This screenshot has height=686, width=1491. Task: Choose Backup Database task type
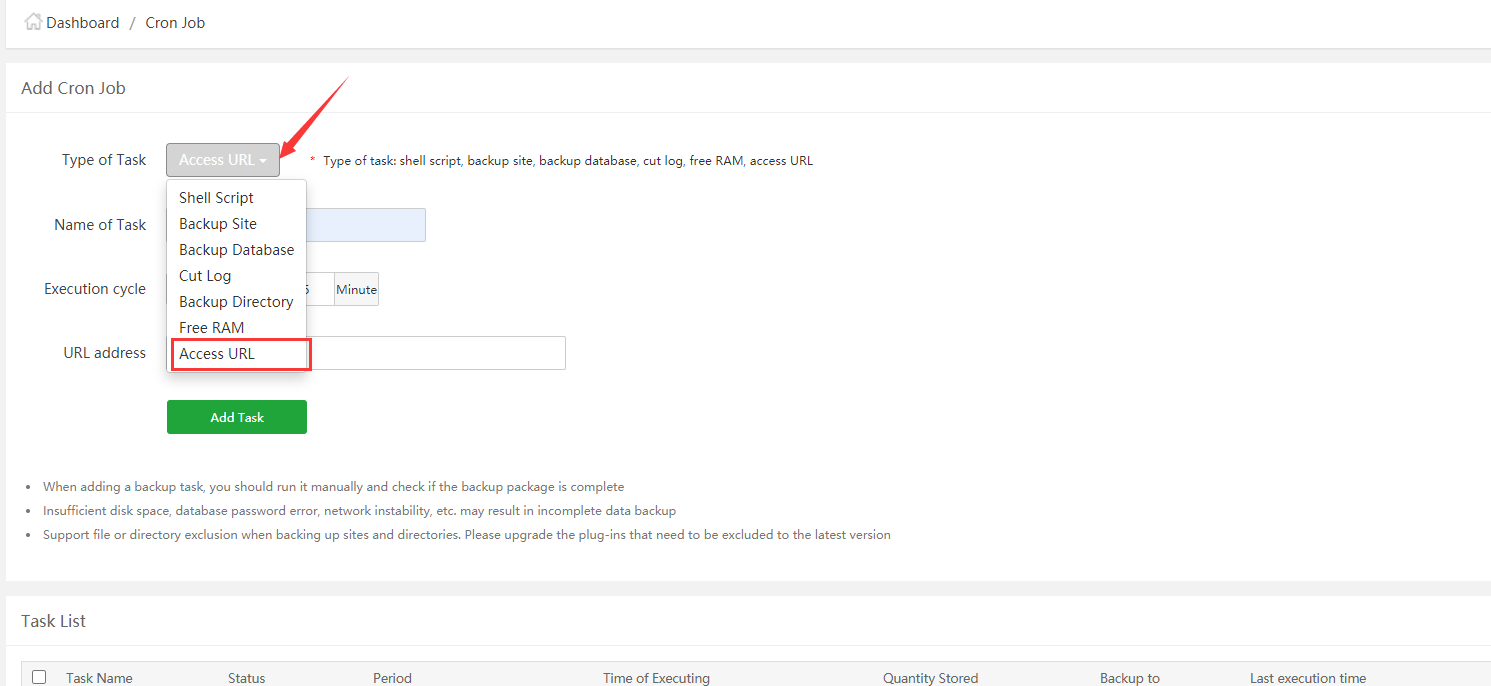pos(236,250)
